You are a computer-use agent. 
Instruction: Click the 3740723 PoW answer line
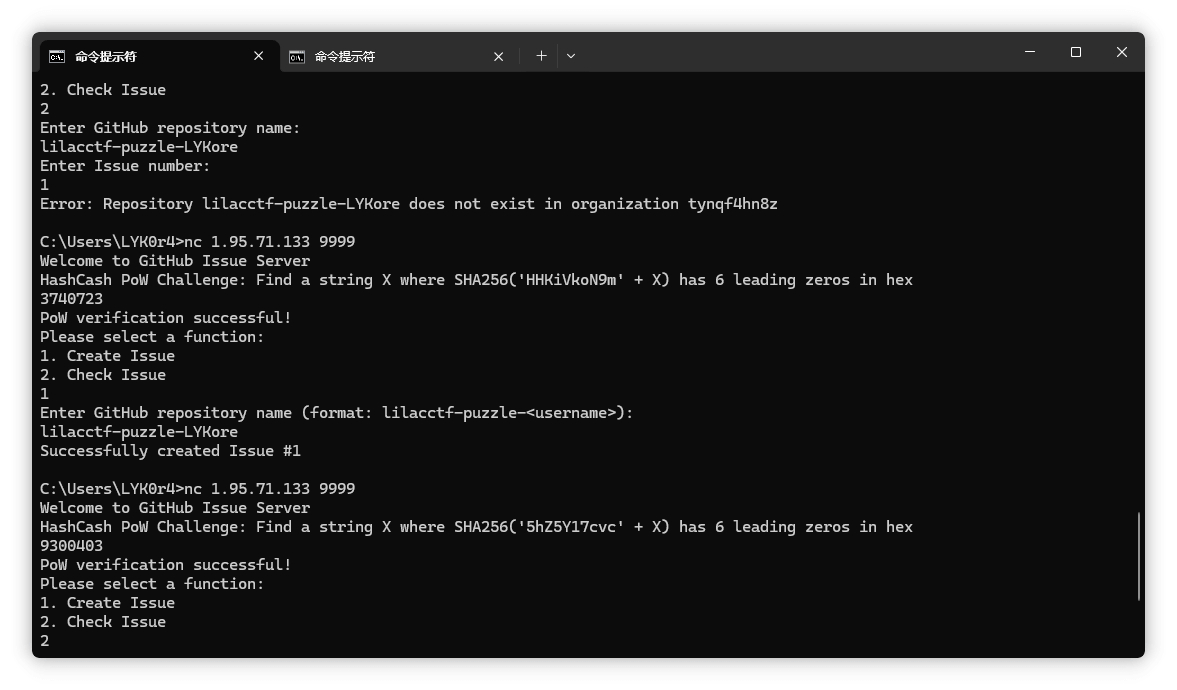[71, 299]
